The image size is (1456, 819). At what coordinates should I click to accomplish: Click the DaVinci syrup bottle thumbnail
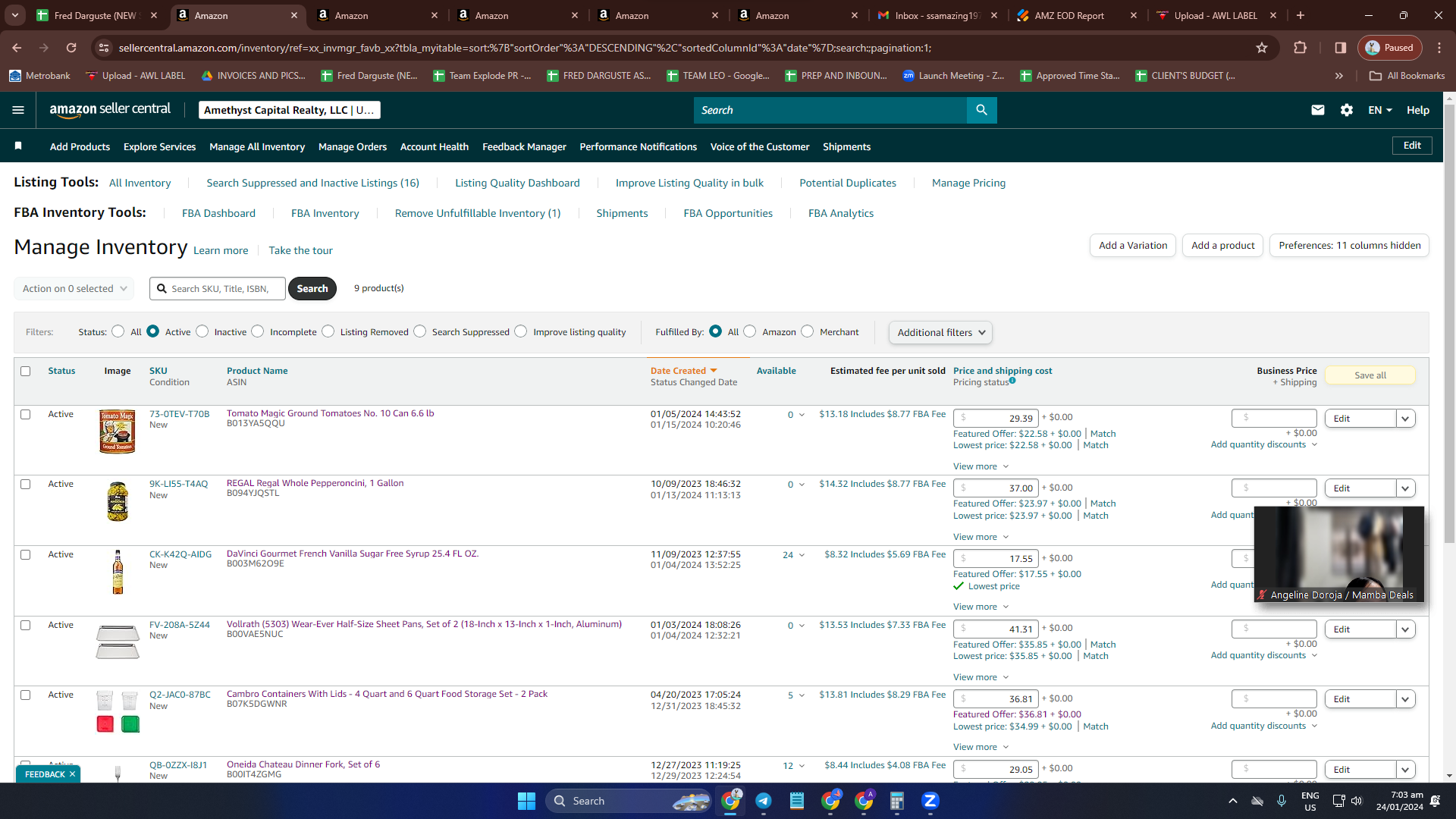point(118,572)
